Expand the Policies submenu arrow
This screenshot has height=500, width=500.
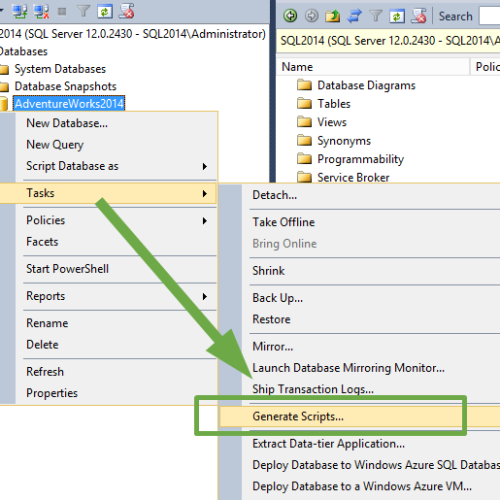205,221
